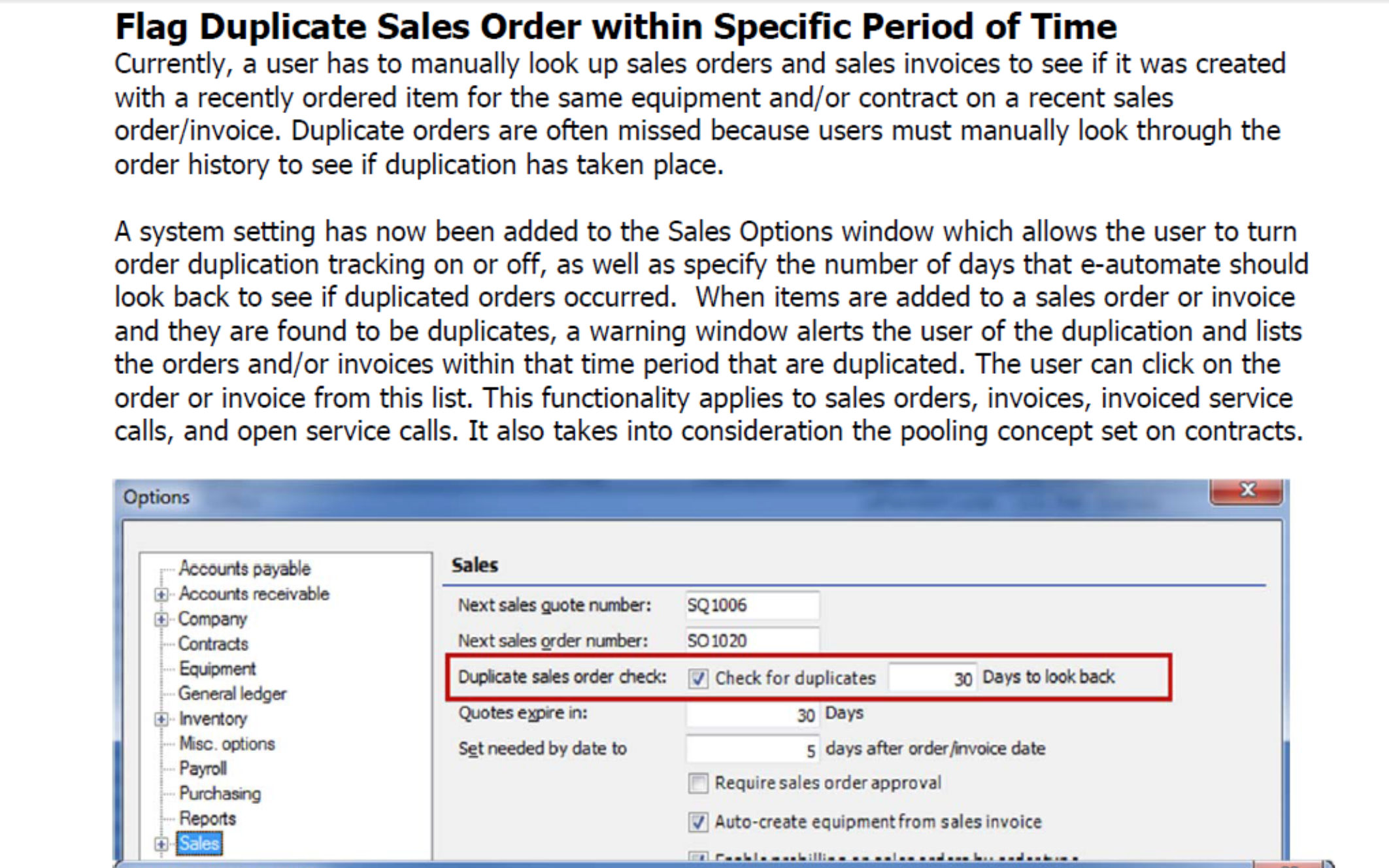Click the Days to look back field
The image size is (1389, 868).
(932, 678)
